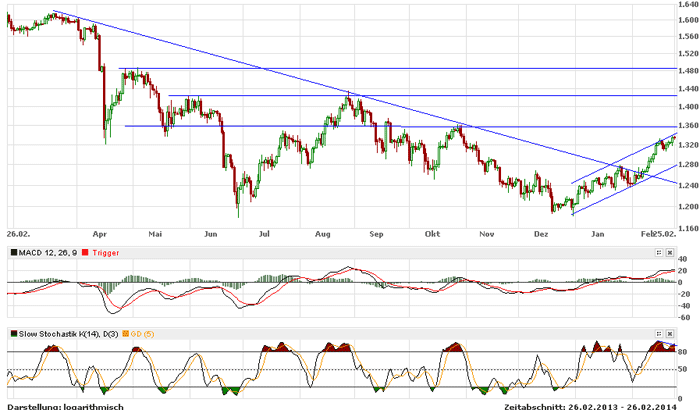Click the 1.640 price axis label

coord(686,4)
